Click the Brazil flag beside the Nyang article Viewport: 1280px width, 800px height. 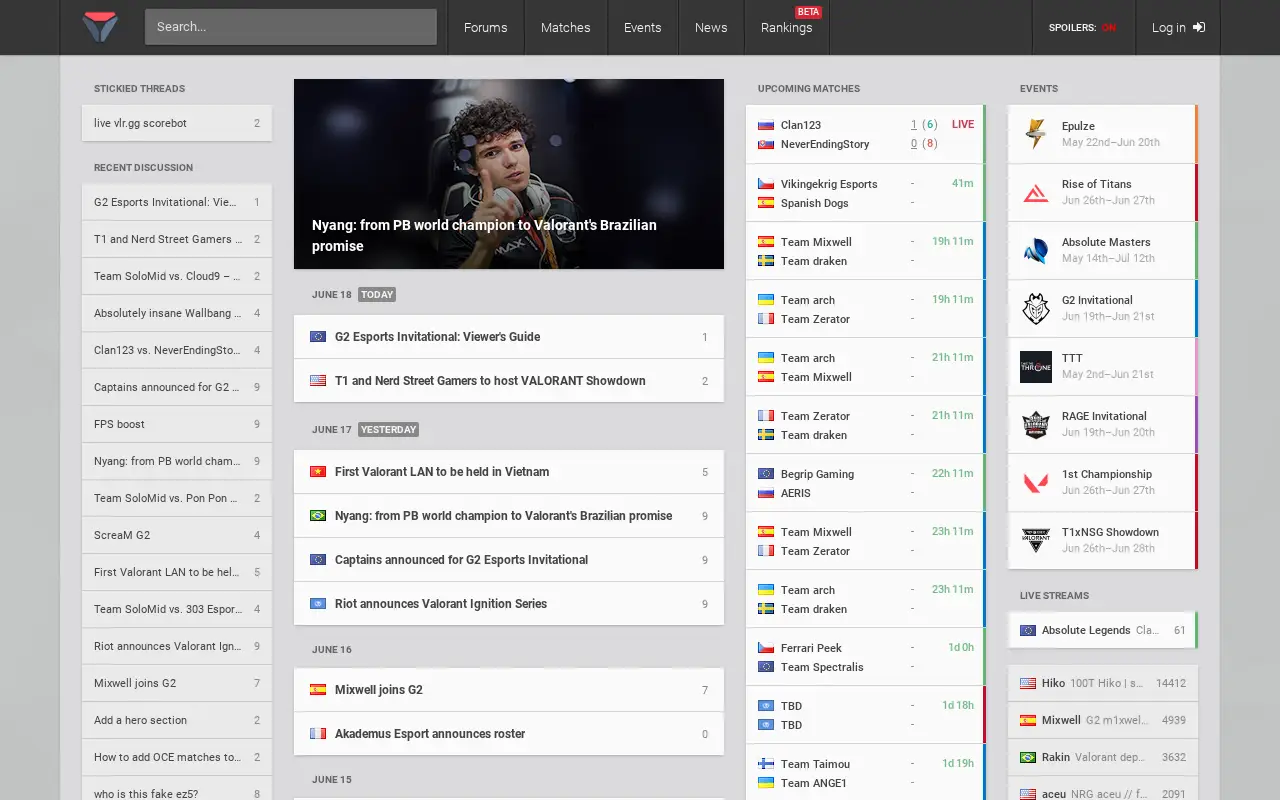[318, 516]
